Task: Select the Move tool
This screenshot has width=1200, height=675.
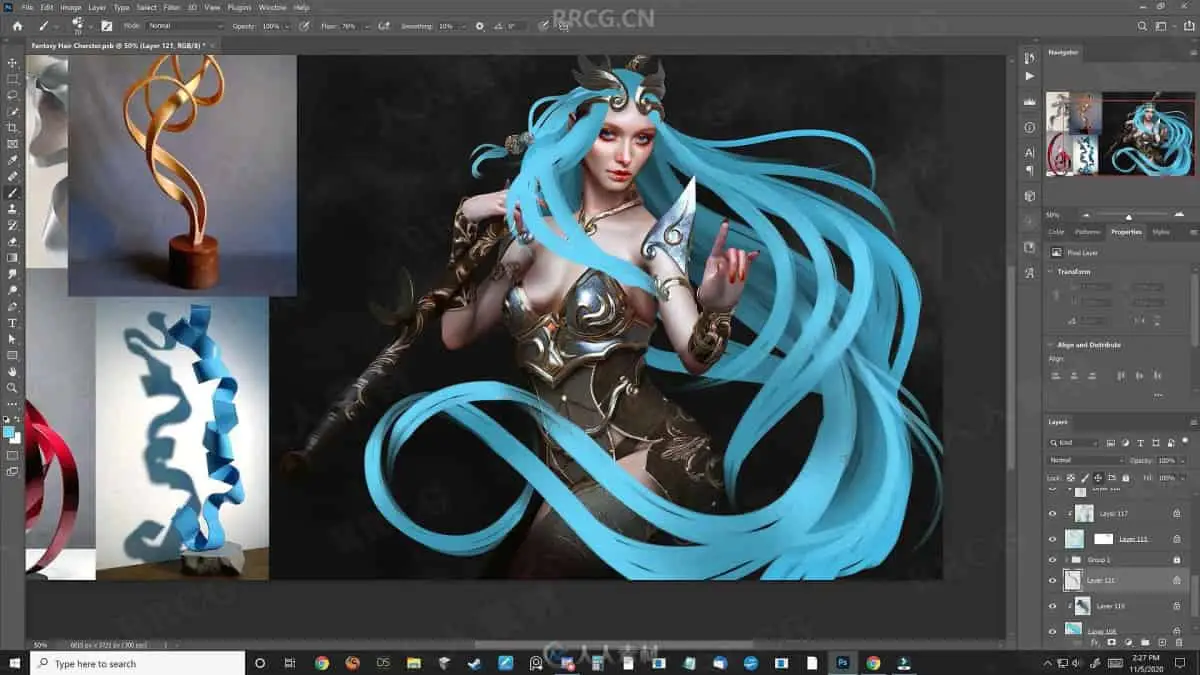Action: (13, 63)
